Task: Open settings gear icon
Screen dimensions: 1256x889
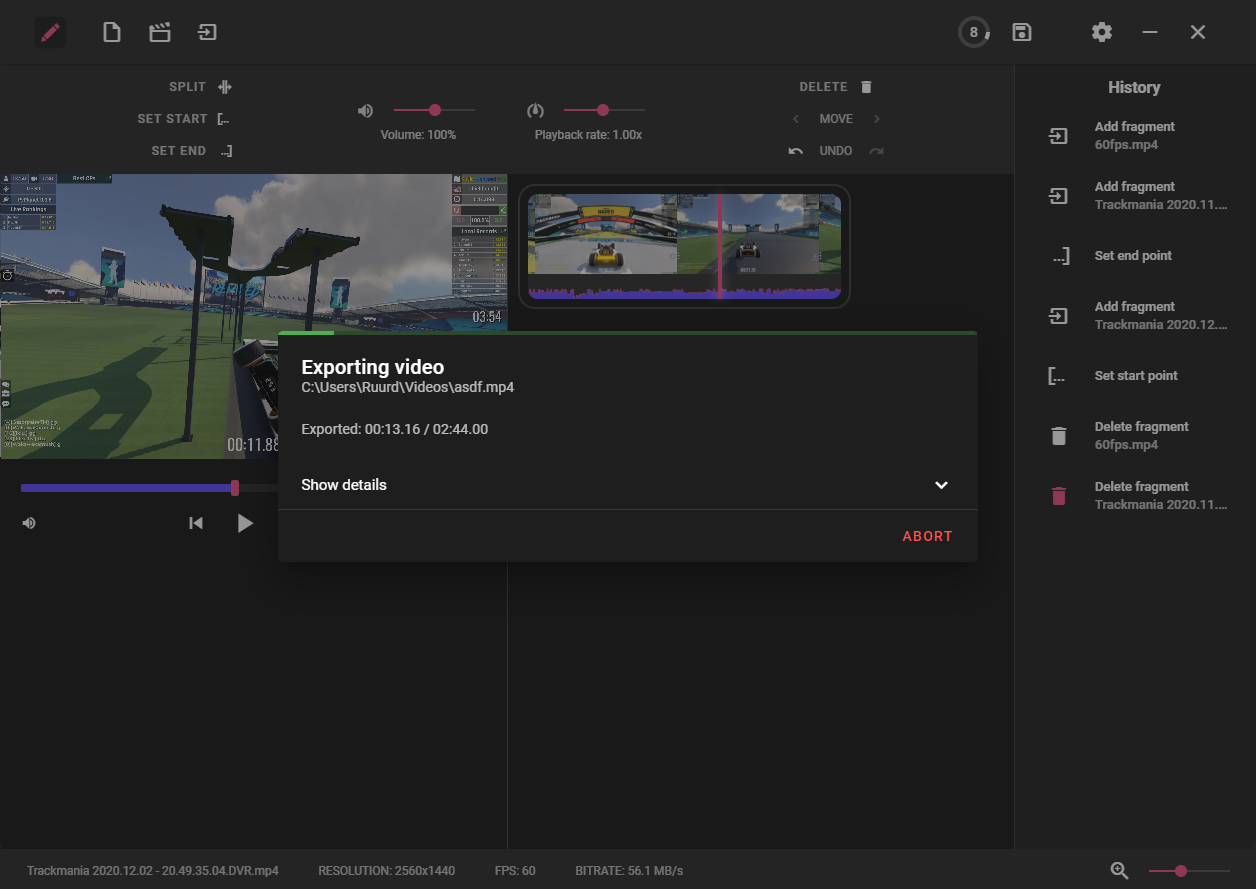Action: (1102, 32)
